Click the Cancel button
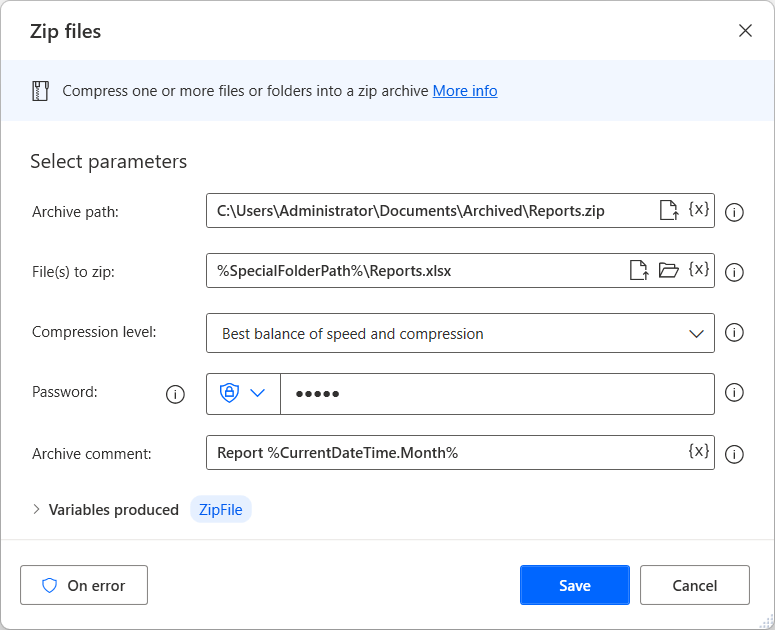 pyautogui.click(x=695, y=585)
